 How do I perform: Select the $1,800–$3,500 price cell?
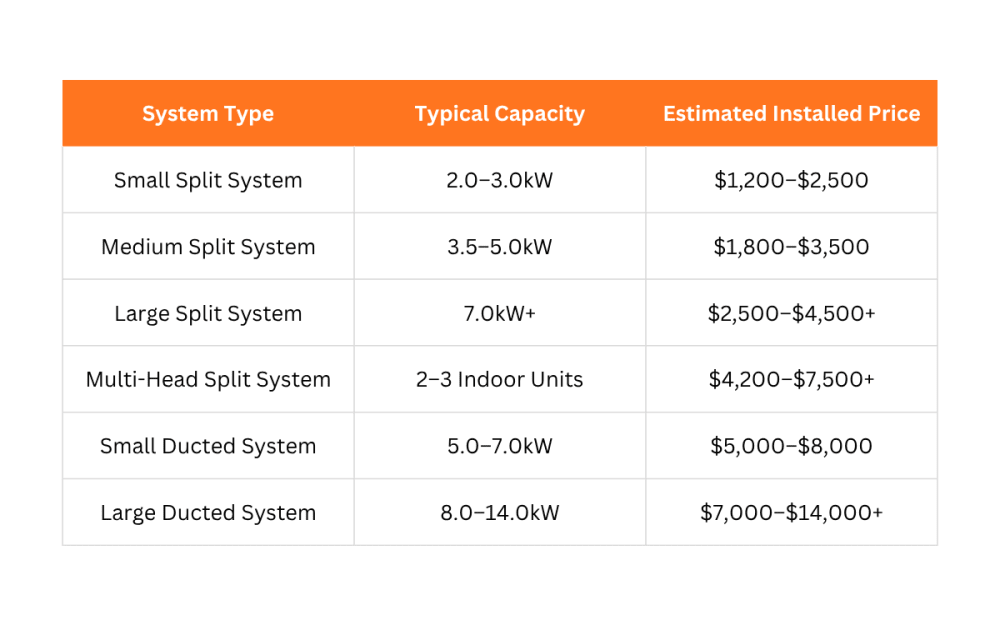coord(791,246)
